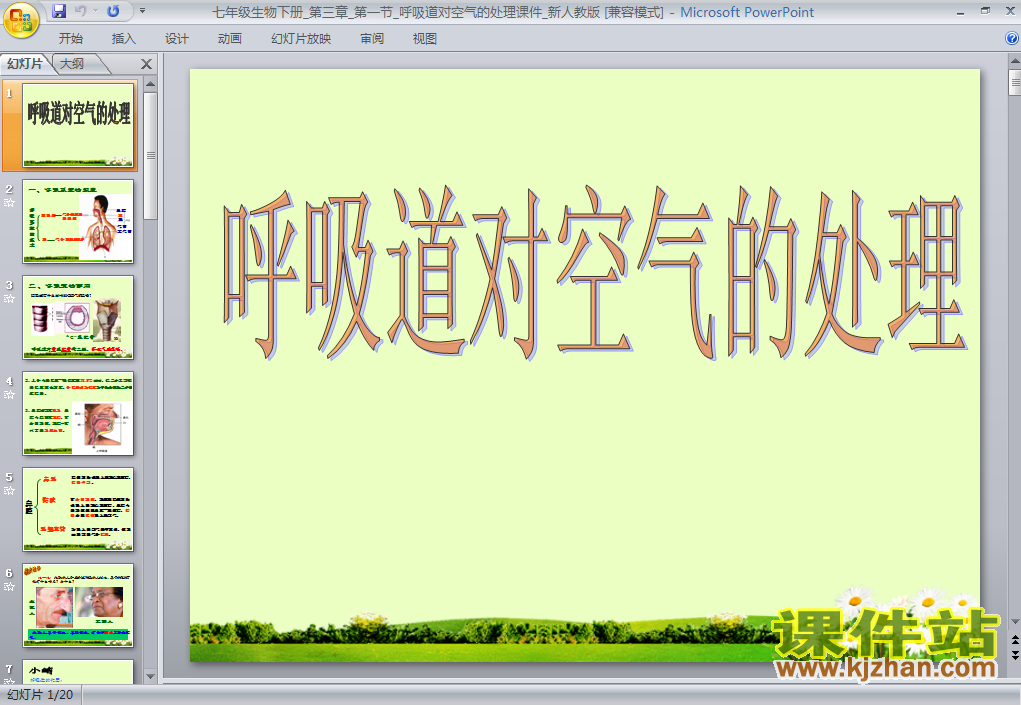
Task: Select the WordArt title 呼吸道对空气的处理
Action: [x=593, y=273]
